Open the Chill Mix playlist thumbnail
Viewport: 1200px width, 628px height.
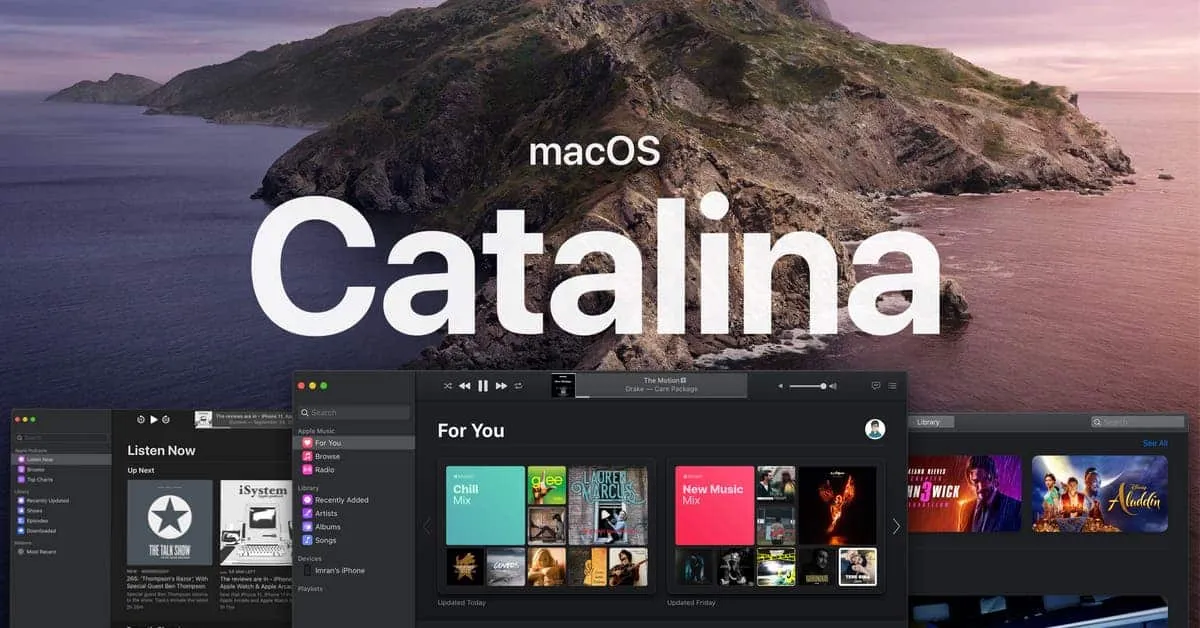pyautogui.click(x=487, y=505)
